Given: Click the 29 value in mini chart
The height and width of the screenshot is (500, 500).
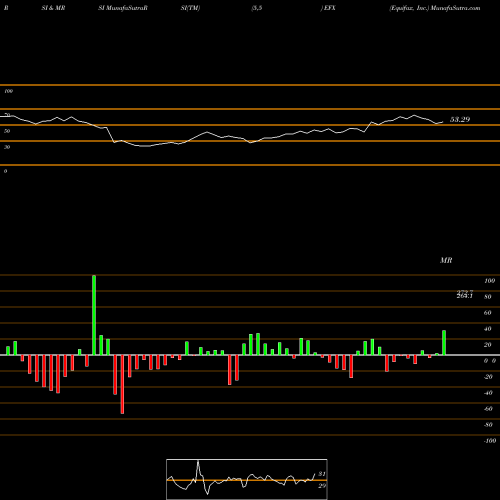Looking at the screenshot, I should (x=322, y=486).
